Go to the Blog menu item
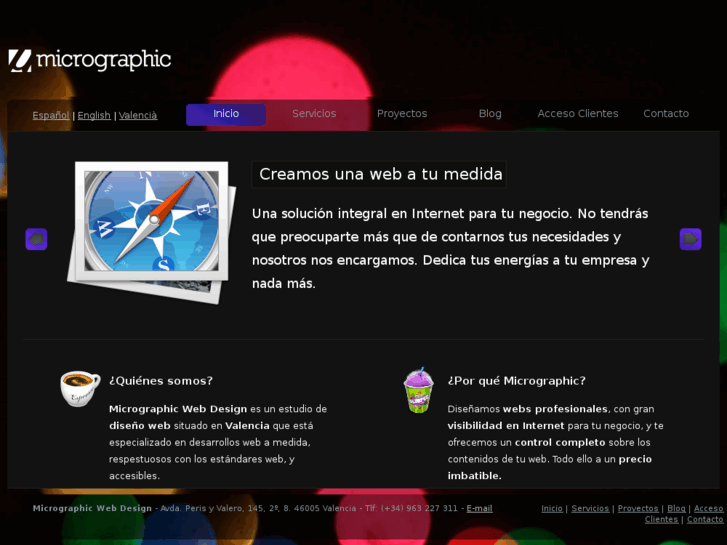This screenshot has width=727, height=545. click(490, 114)
